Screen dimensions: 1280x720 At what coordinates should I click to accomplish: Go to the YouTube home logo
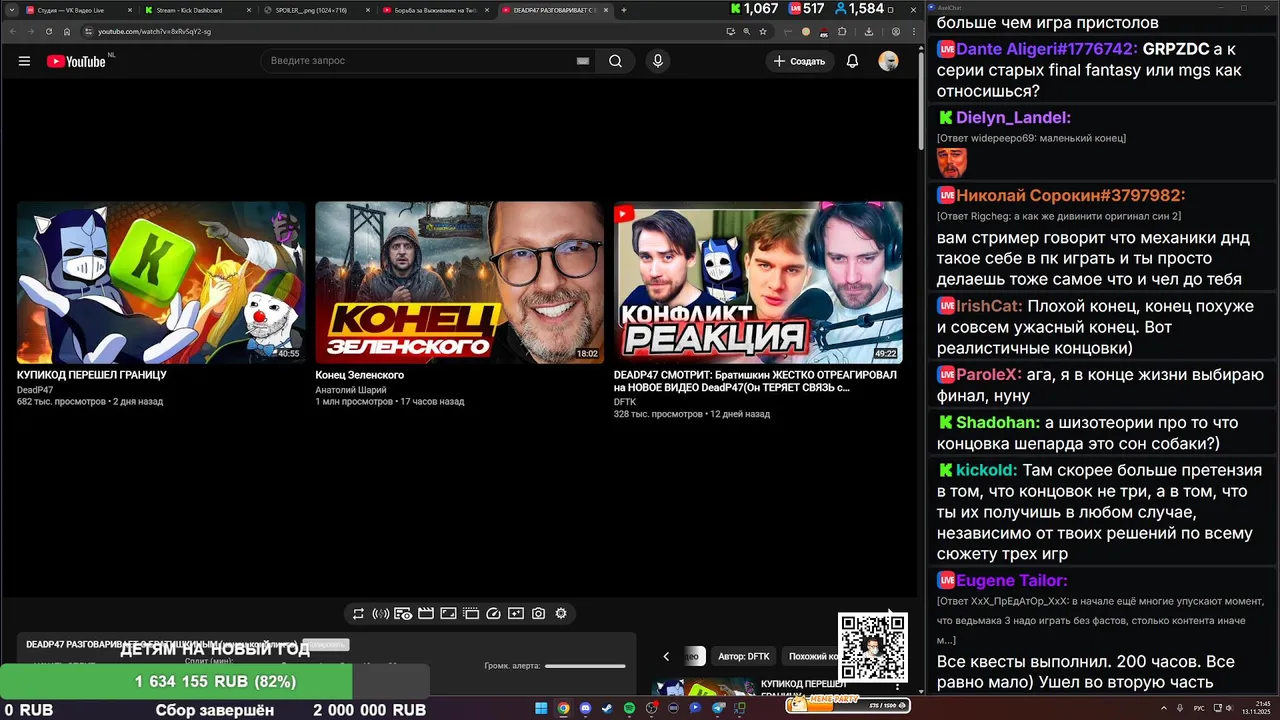[x=76, y=61]
